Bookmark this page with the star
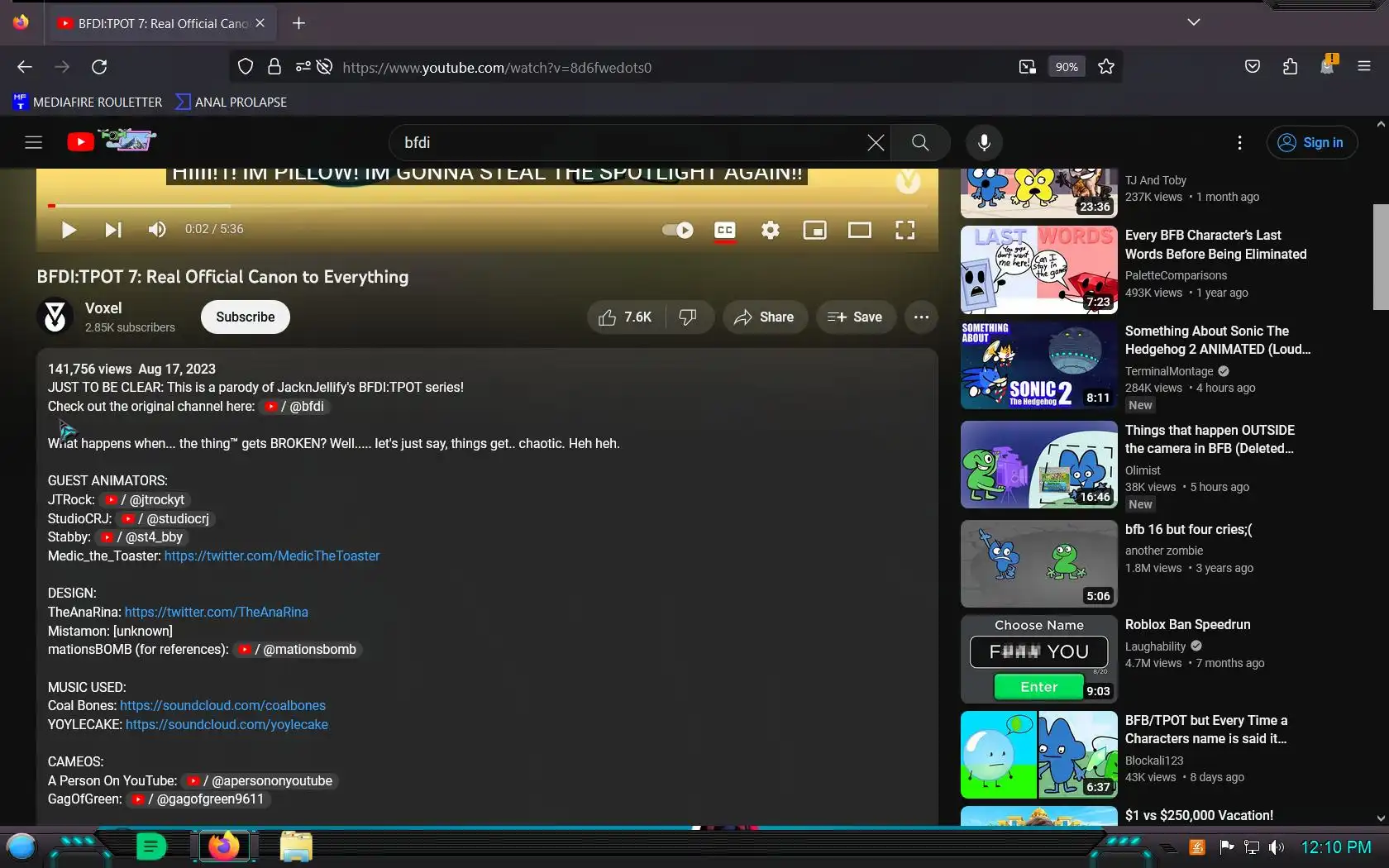This screenshot has height=868, width=1389. click(1106, 67)
